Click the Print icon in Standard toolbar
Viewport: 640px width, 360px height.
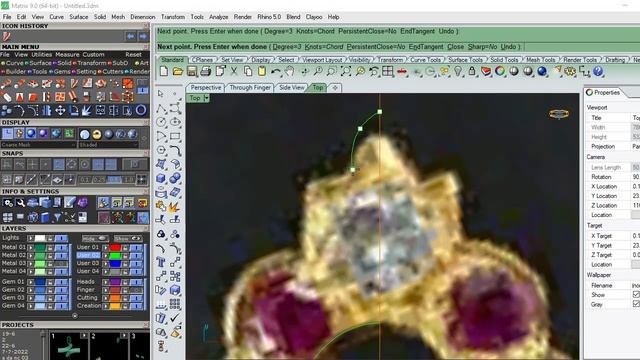tap(206, 71)
